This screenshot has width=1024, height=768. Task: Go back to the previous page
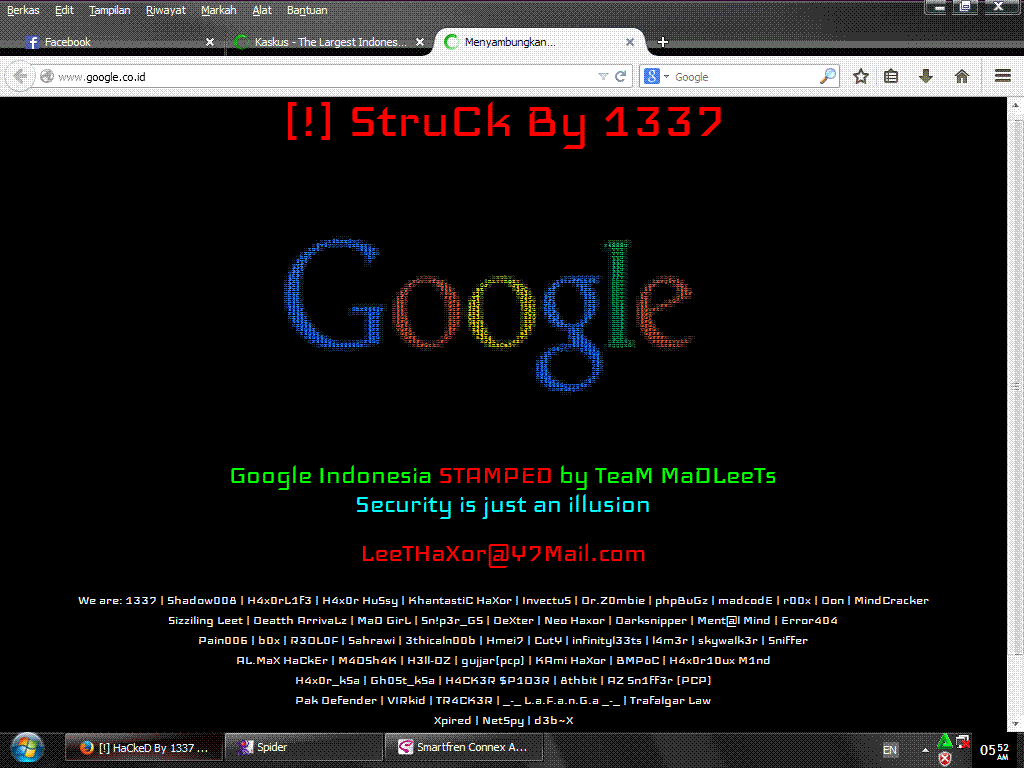(20, 76)
